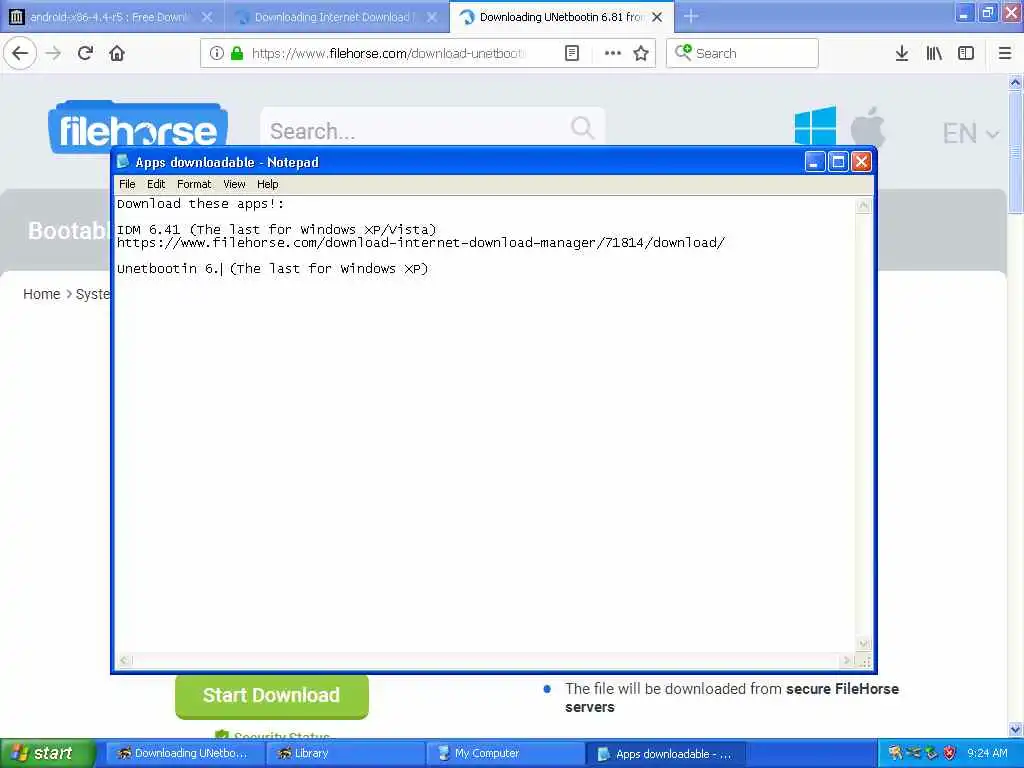Open Notepad Edit menu

coord(156,184)
